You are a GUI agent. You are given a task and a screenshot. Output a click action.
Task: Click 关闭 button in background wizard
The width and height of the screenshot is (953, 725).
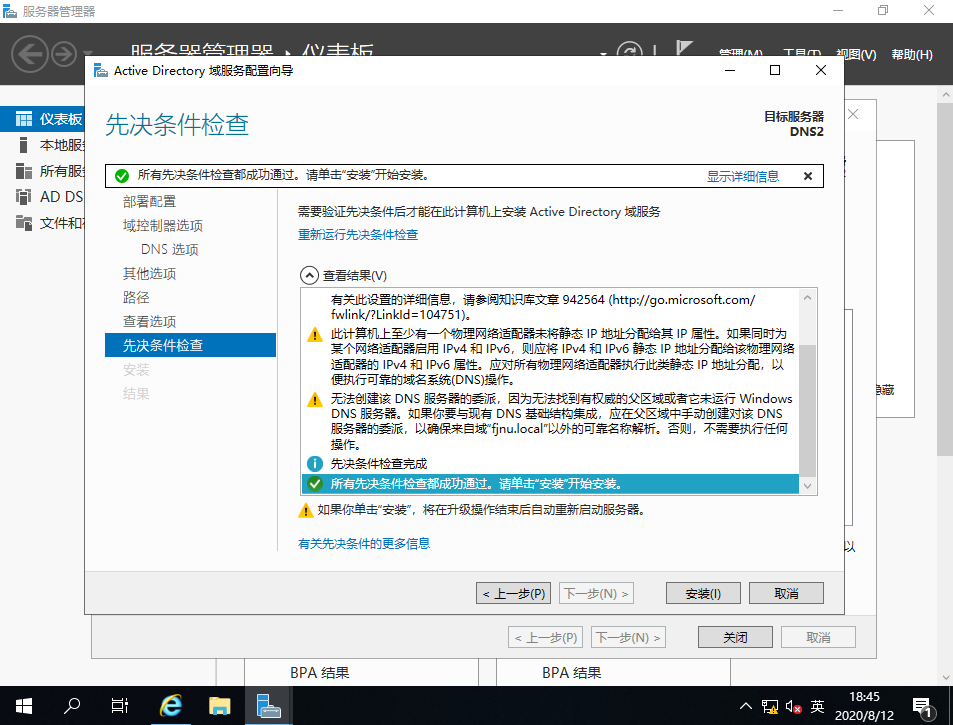(735, 637)
